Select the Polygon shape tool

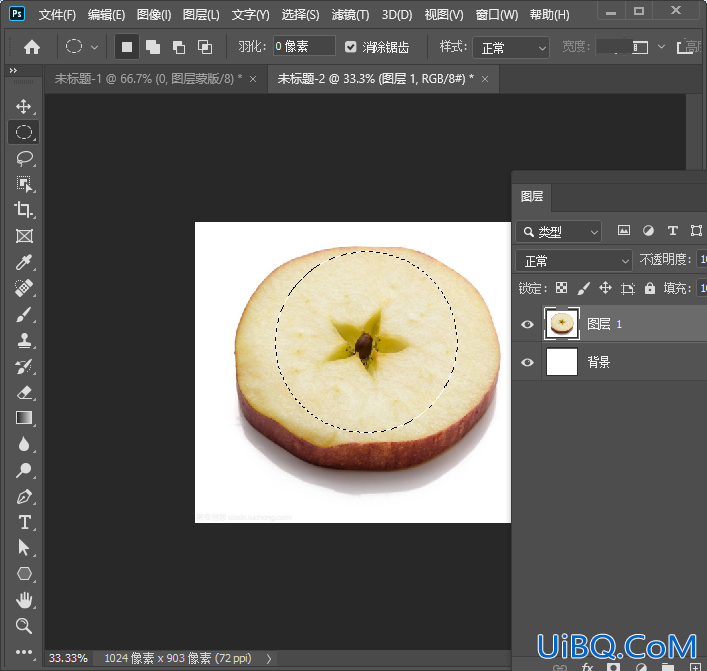click(24, 574)
